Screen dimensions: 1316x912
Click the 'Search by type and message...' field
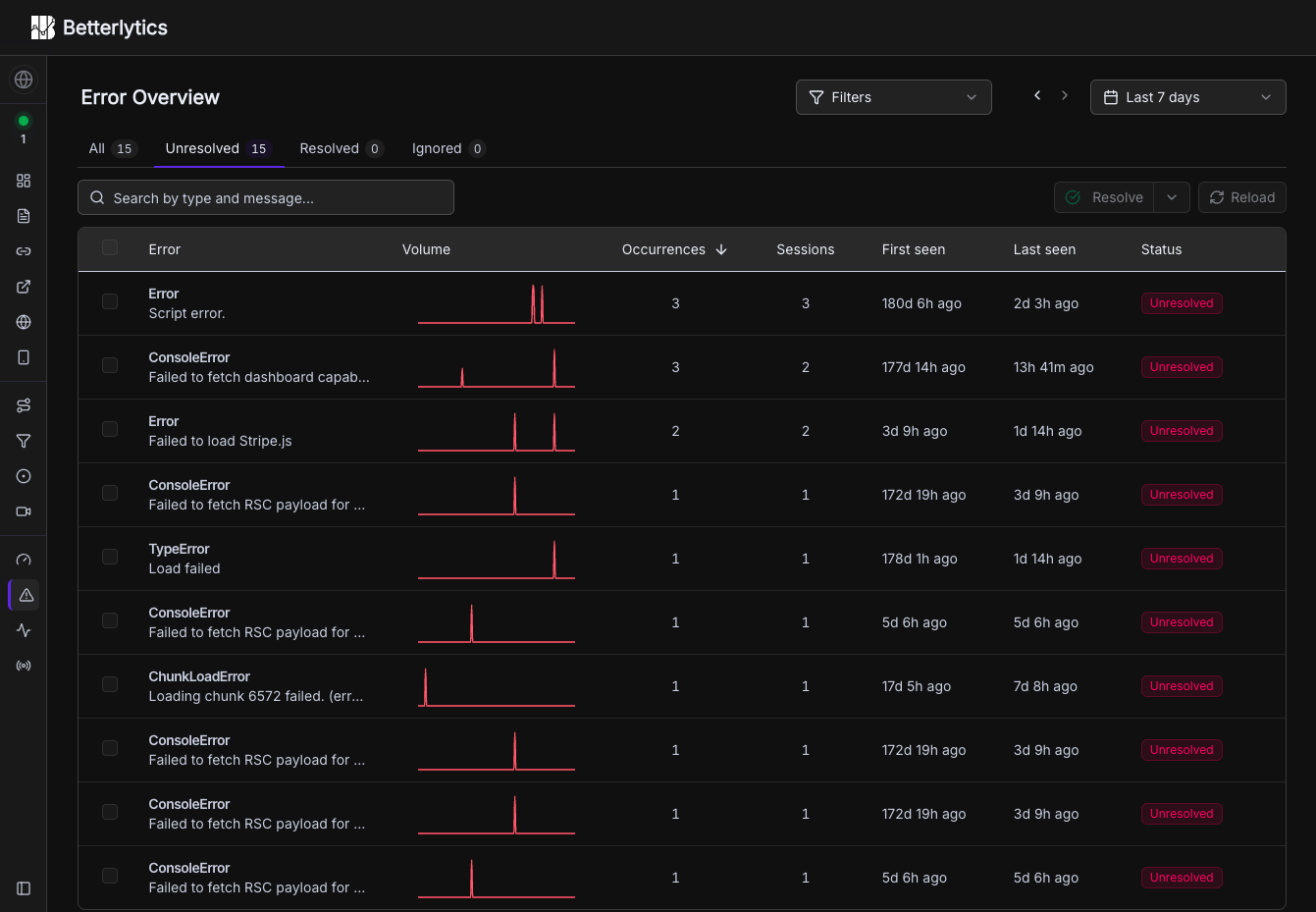(266, 197)
